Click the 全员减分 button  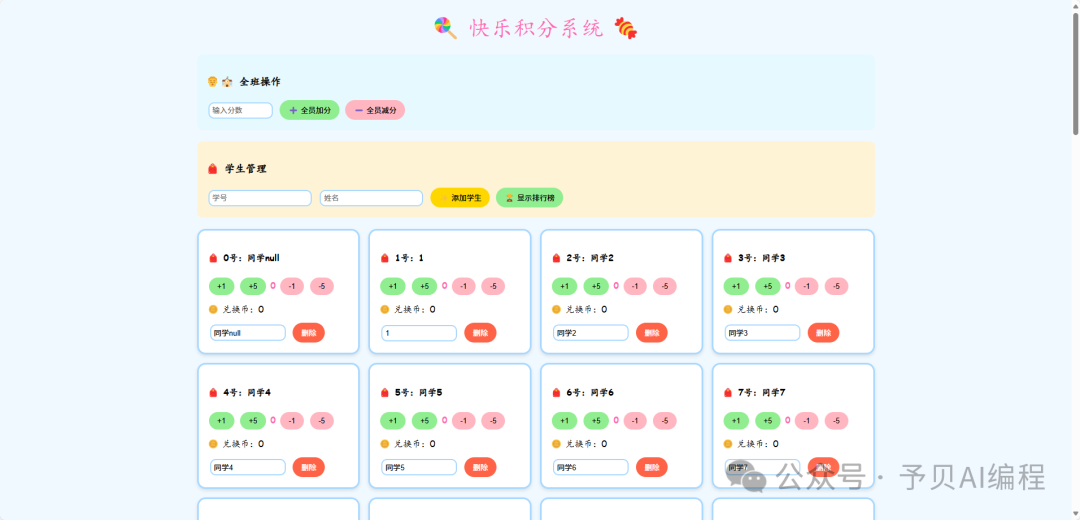click(x=375, y=110)
